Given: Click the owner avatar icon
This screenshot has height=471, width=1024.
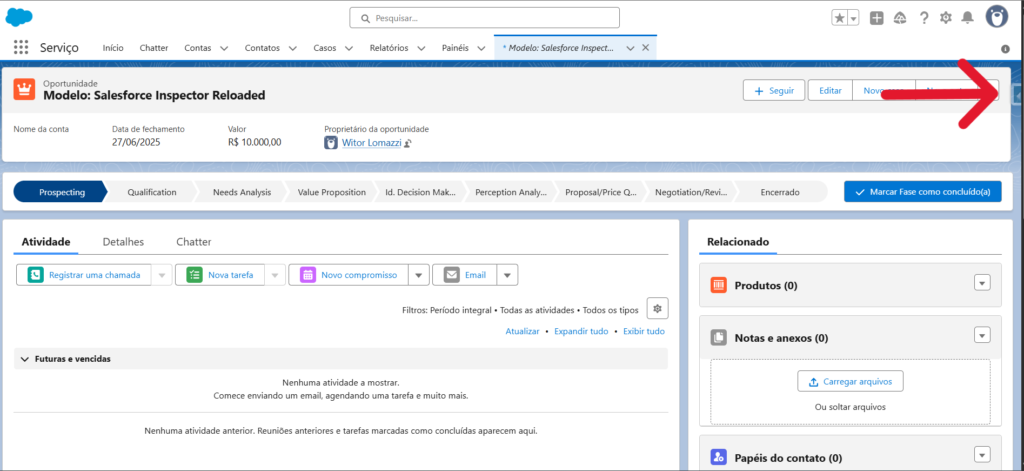Looking at the screenshot, I should (331, 142).
